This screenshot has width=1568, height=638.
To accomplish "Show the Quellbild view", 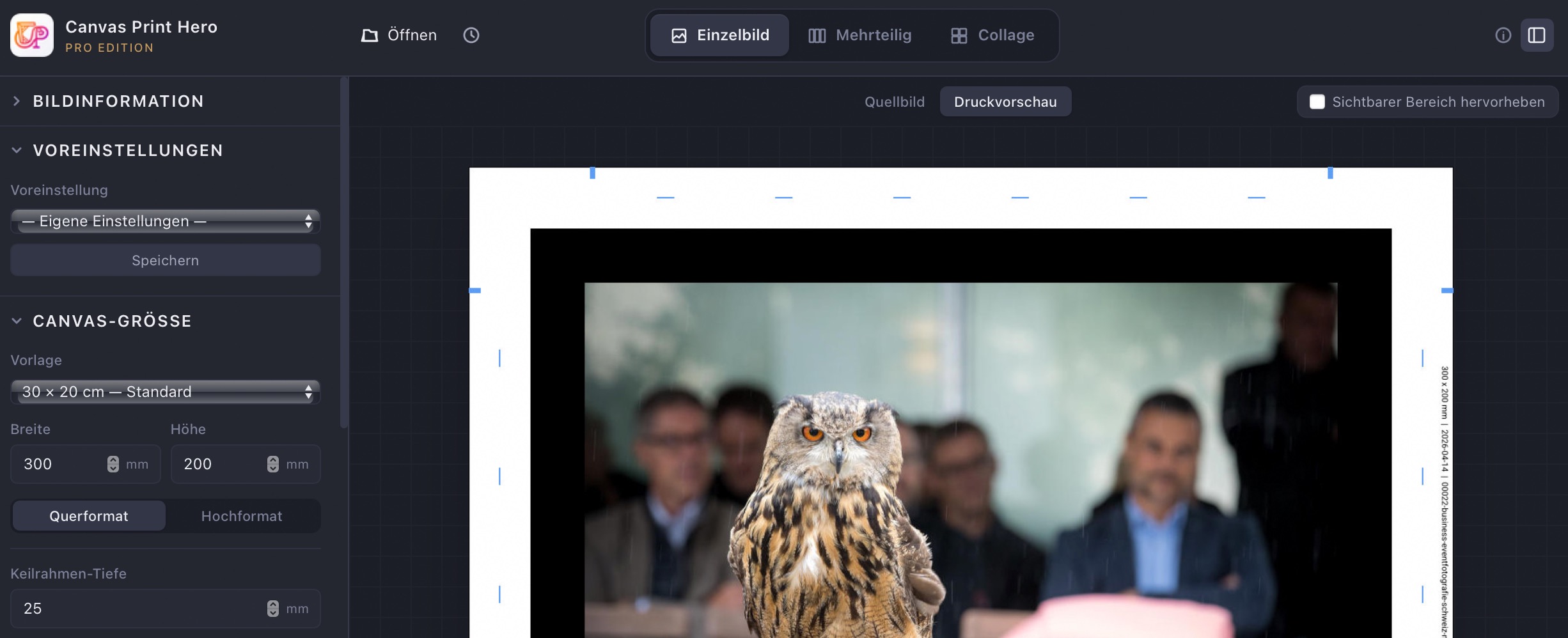I will 894,102.
